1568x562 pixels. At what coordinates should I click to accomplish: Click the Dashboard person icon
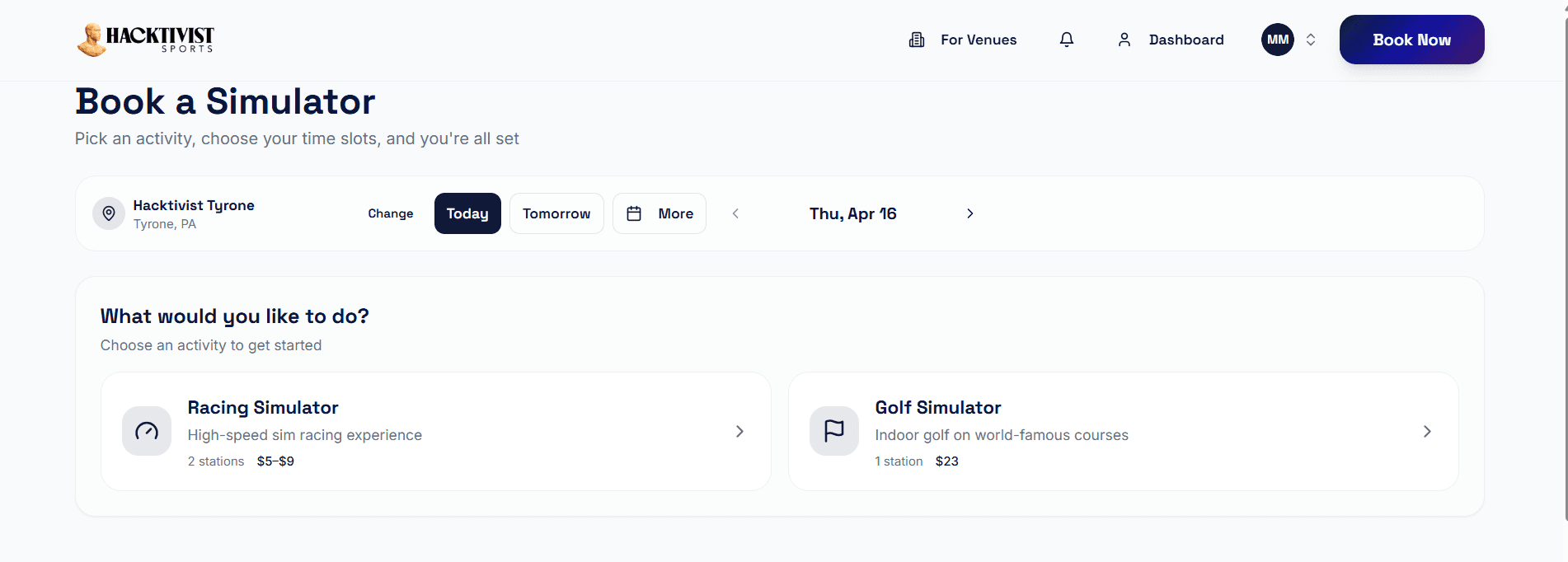1124,40
